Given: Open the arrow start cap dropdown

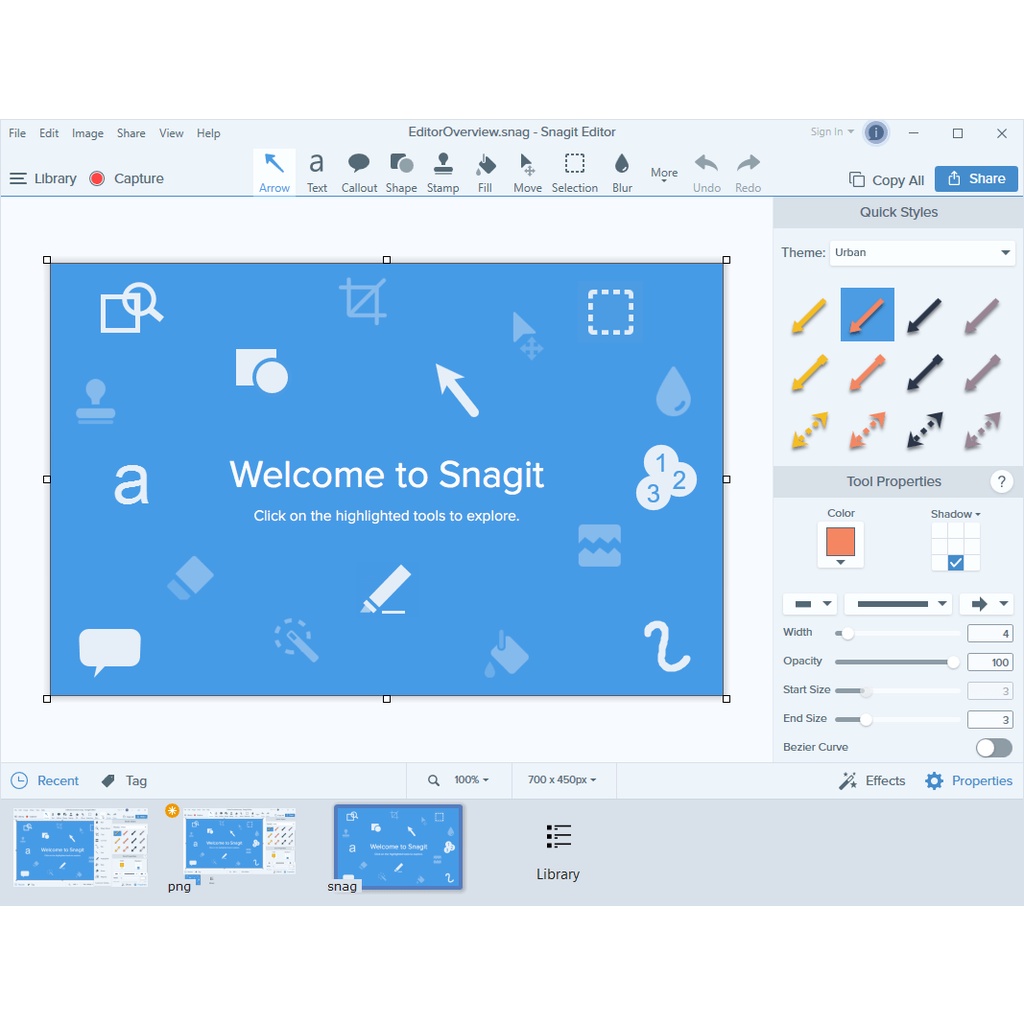Looking at the screenshot, I should (x=810, y=603).
